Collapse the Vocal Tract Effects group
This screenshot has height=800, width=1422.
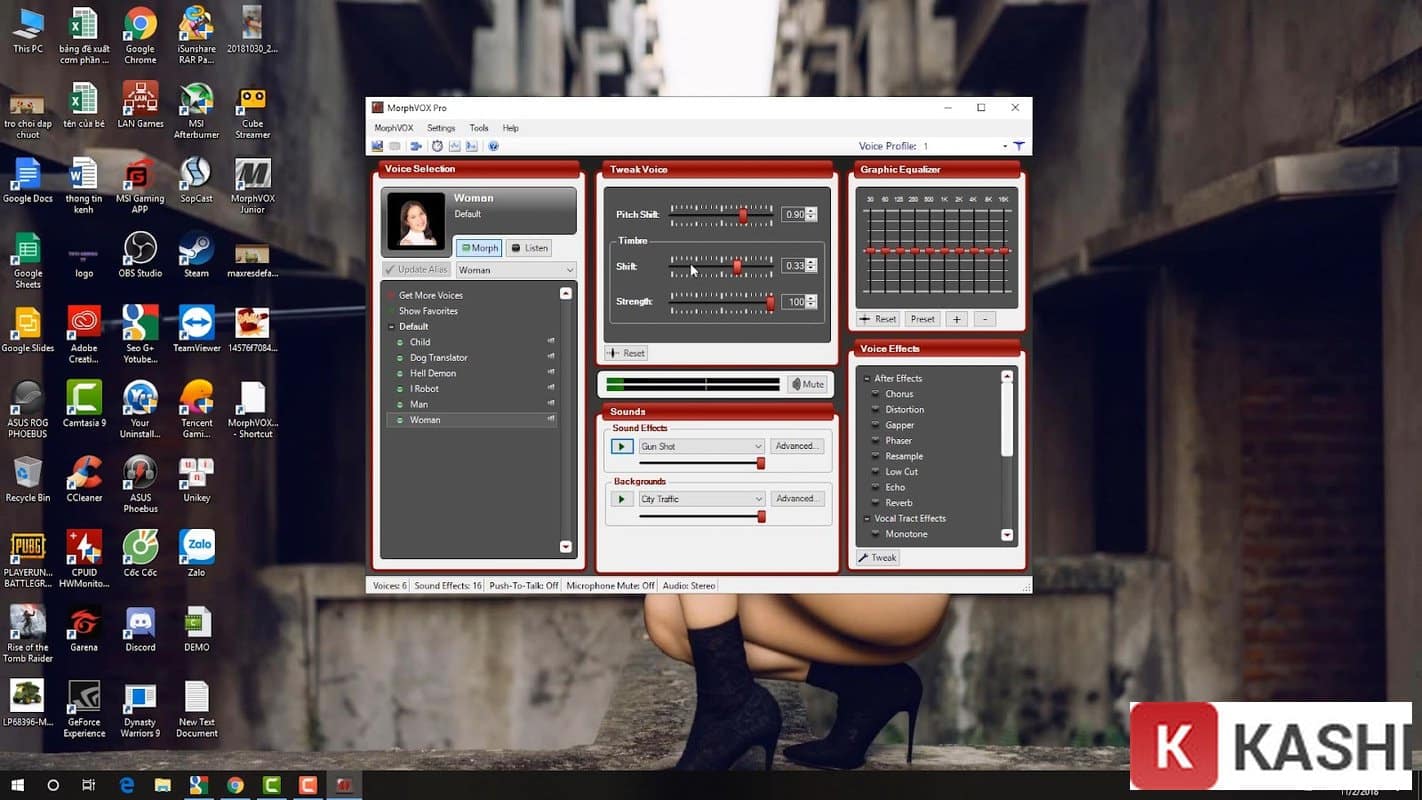point(866,519)
